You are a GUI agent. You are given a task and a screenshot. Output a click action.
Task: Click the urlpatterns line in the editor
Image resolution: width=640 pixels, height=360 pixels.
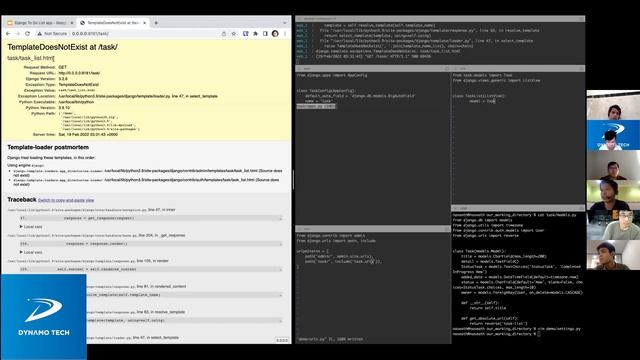[x=313, y=251]
